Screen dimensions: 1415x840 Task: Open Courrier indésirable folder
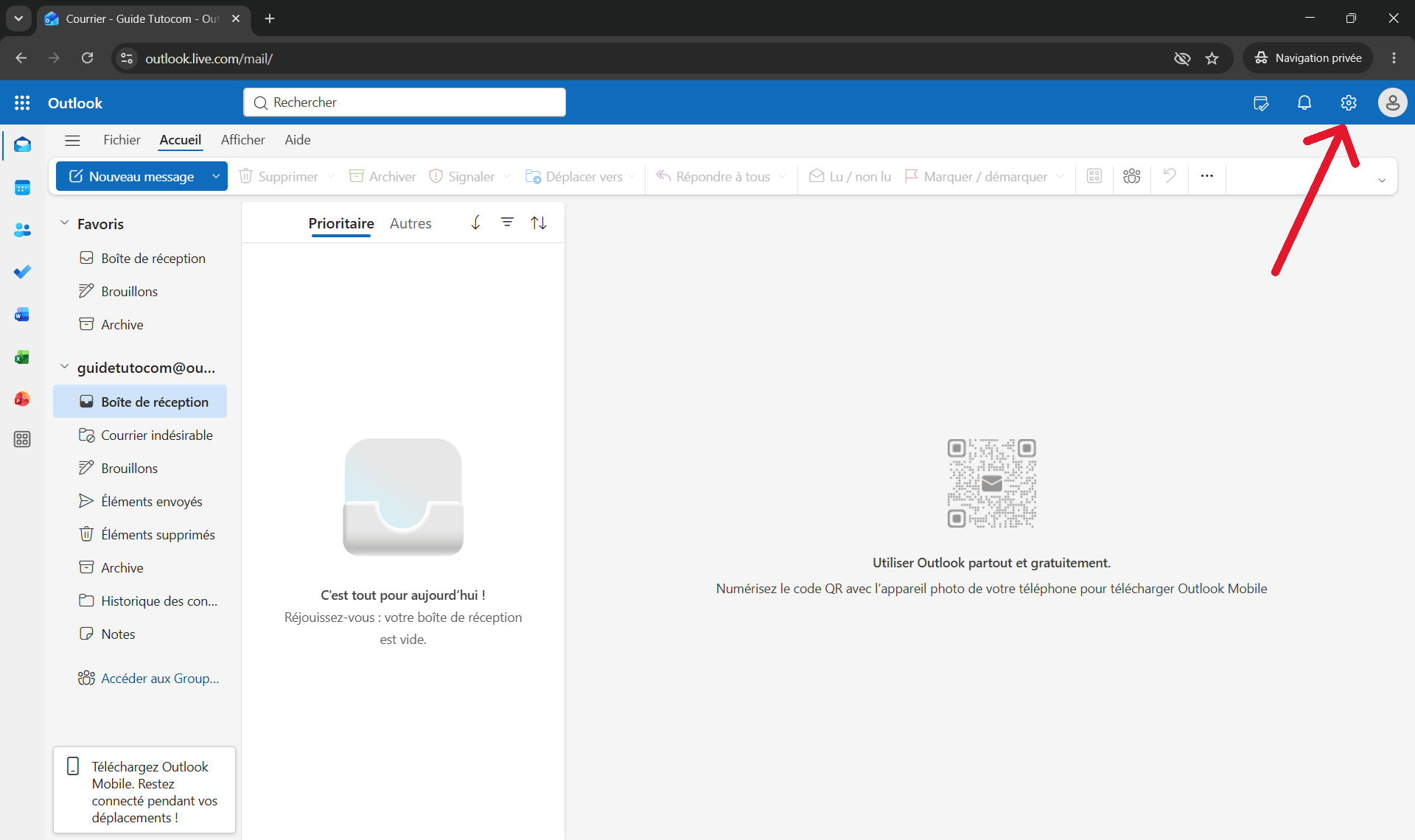pyautogui.click(x=141, y=435)
